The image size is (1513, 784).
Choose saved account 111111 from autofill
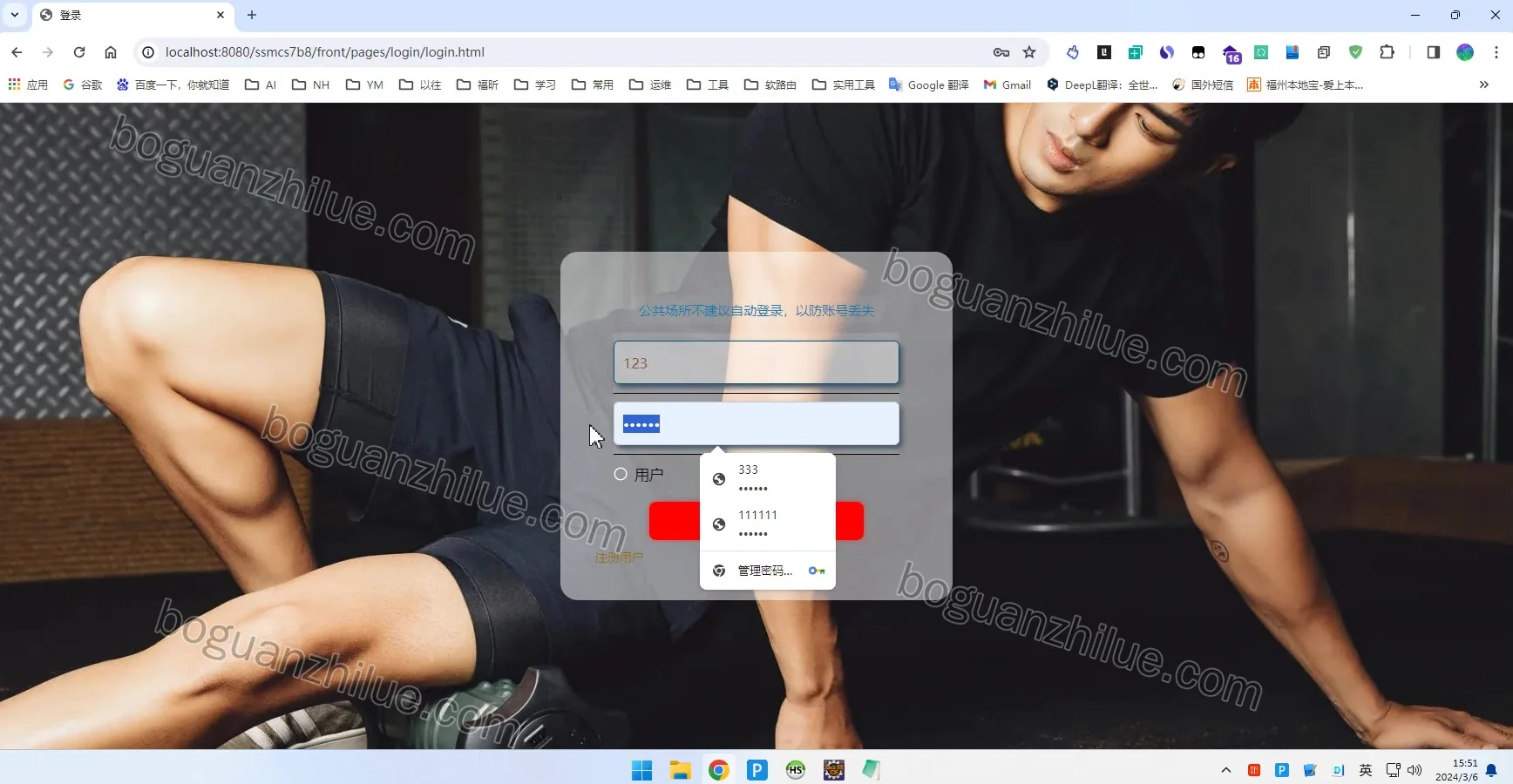(x=768, y=524)
